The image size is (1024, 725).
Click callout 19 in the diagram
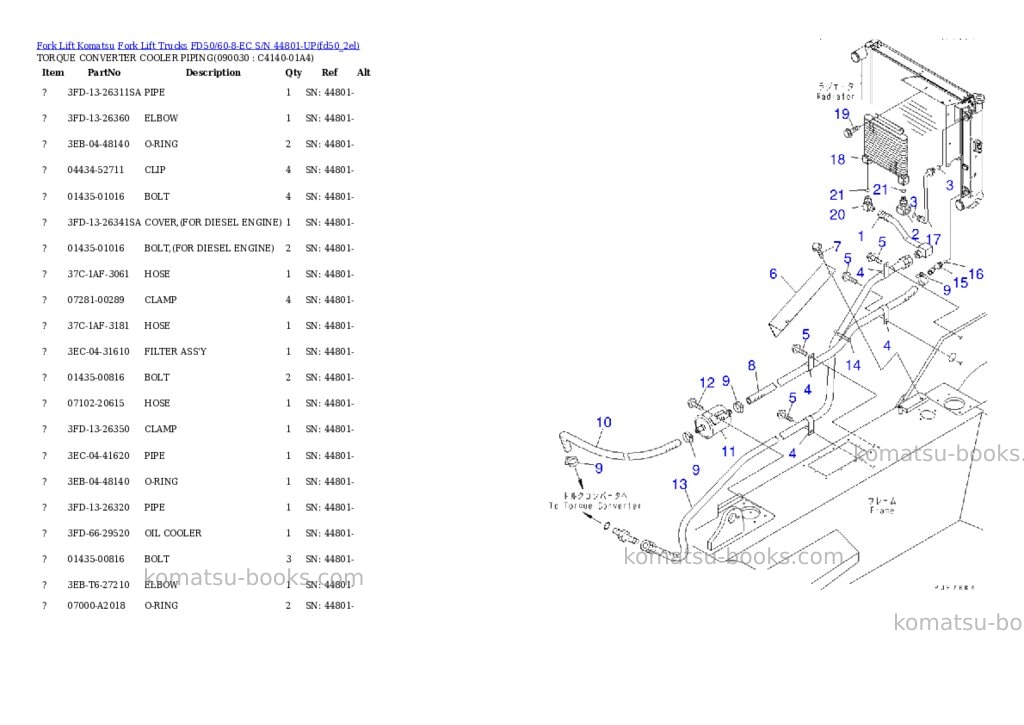[x=842, y=114]
